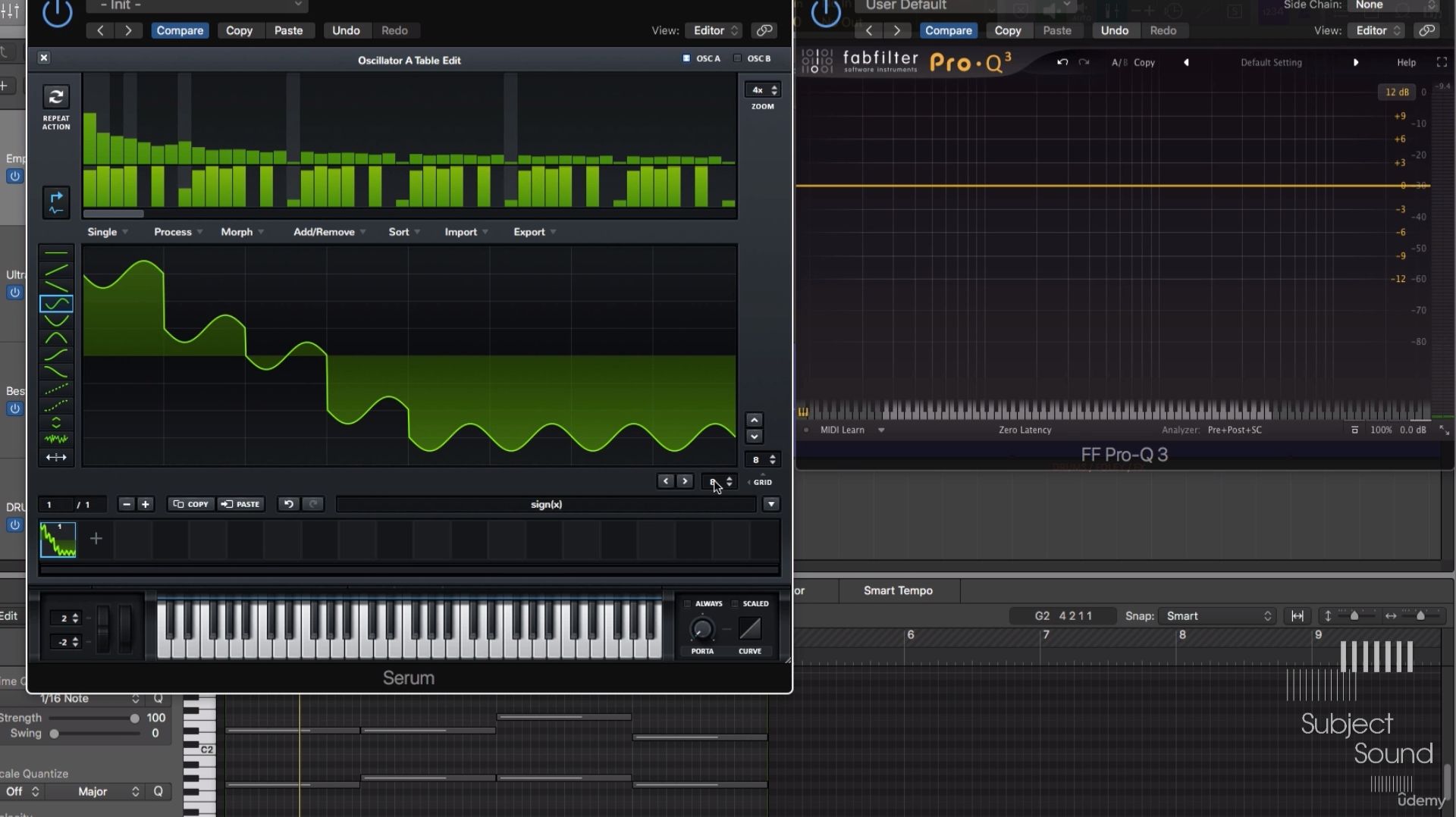Open the formula dropdown beside sign(x)
1456x817 pixels.
point(771,504)
